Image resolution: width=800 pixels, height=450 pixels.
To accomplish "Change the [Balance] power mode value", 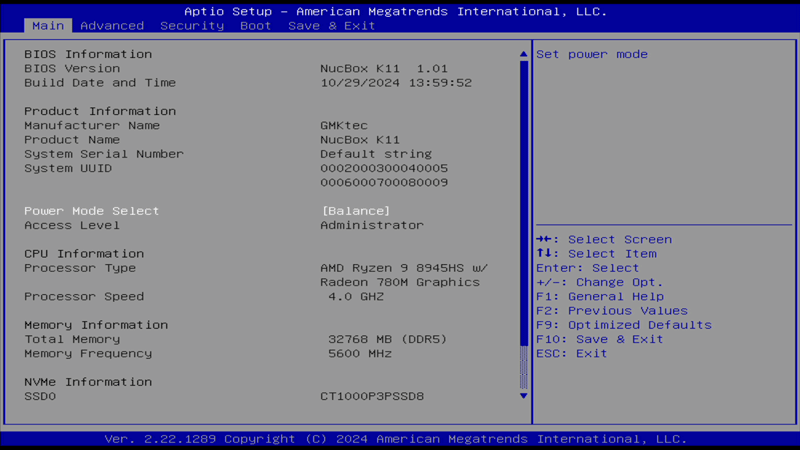I will (356, 211).
